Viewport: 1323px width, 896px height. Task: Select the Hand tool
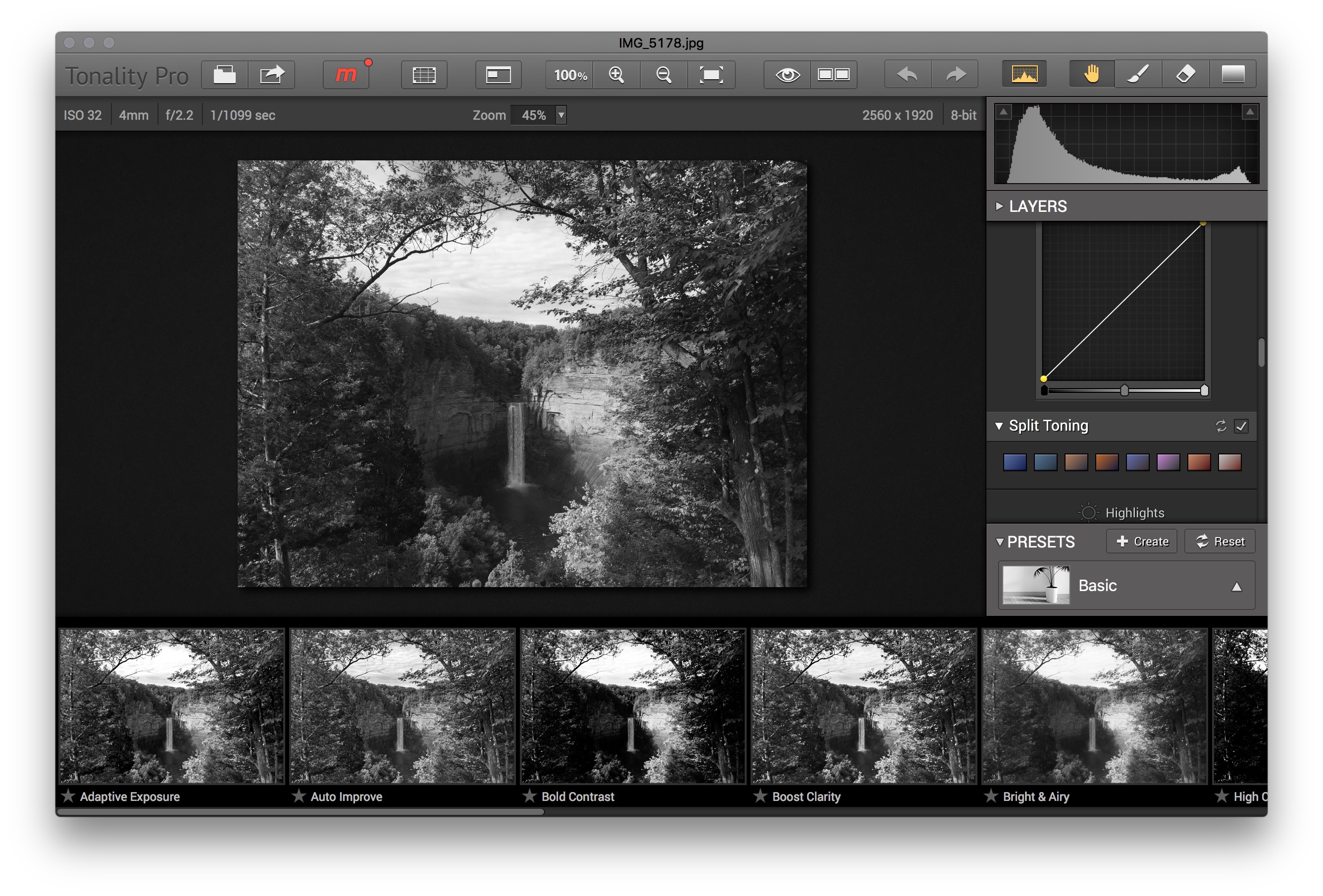[1091, 74]
